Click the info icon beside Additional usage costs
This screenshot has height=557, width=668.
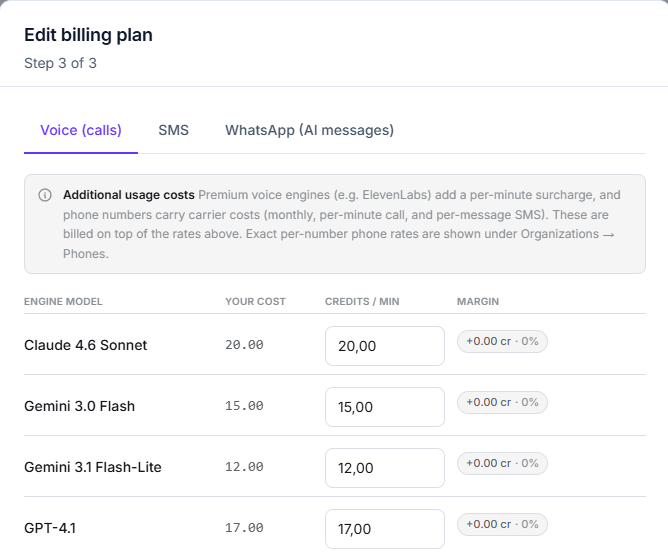(45, 195)
